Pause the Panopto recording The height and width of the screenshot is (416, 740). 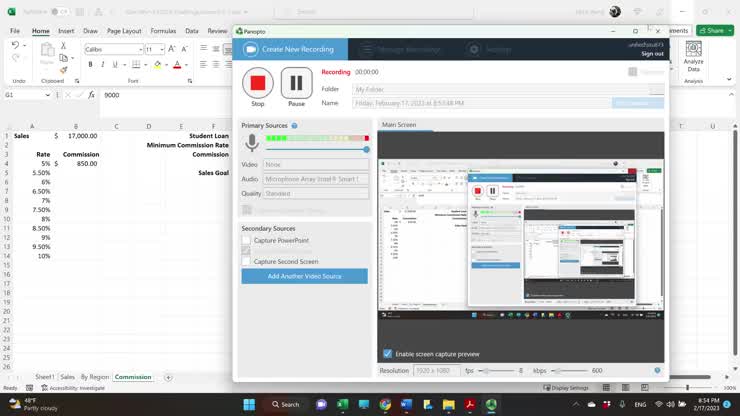[x=296, y=82]
